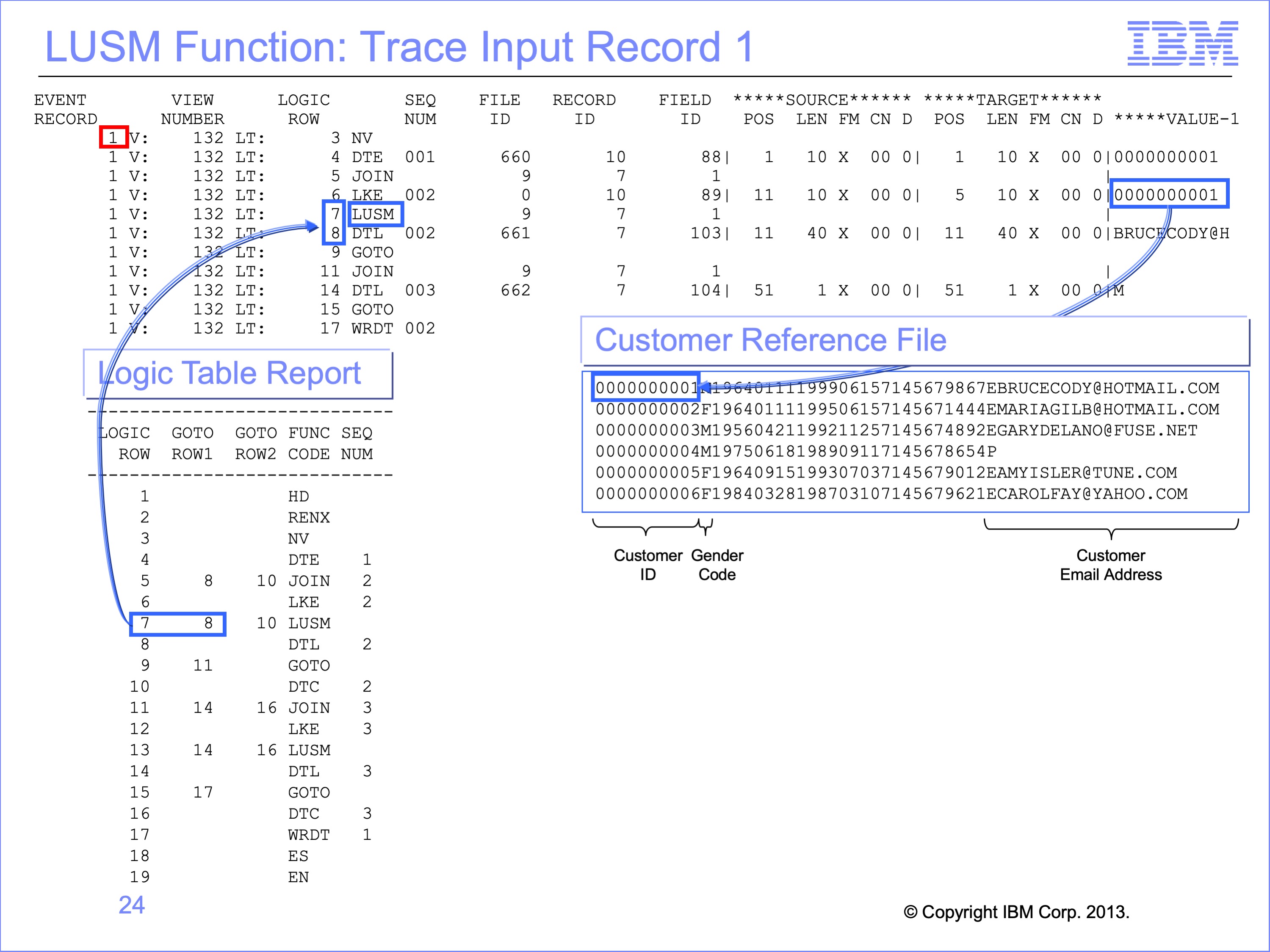Viewport: 1270px width, 952px height.
Task: Select the reference record containing BRUCECODY@HOTMAIL.COM
Action: click(x=907, y=389)
